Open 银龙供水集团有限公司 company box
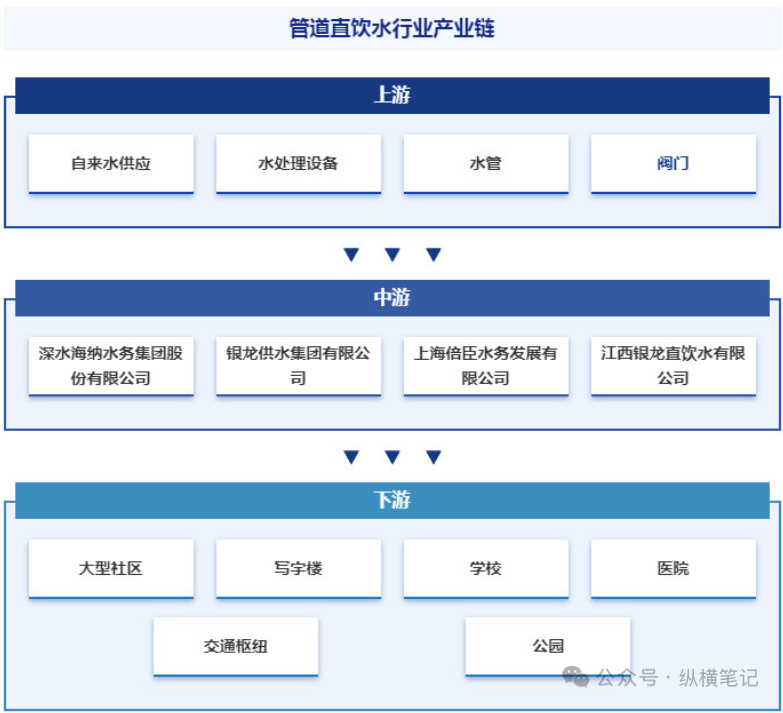The width and height of the screenshot is (783, 713). coord(298,366)
